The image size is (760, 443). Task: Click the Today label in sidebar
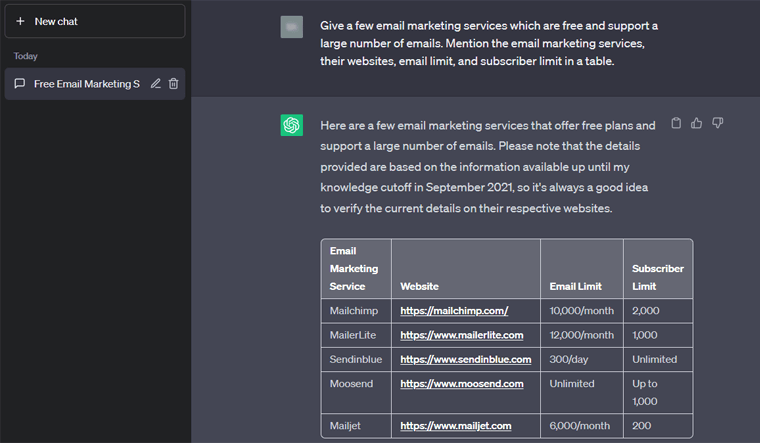[x=26, y=56]
